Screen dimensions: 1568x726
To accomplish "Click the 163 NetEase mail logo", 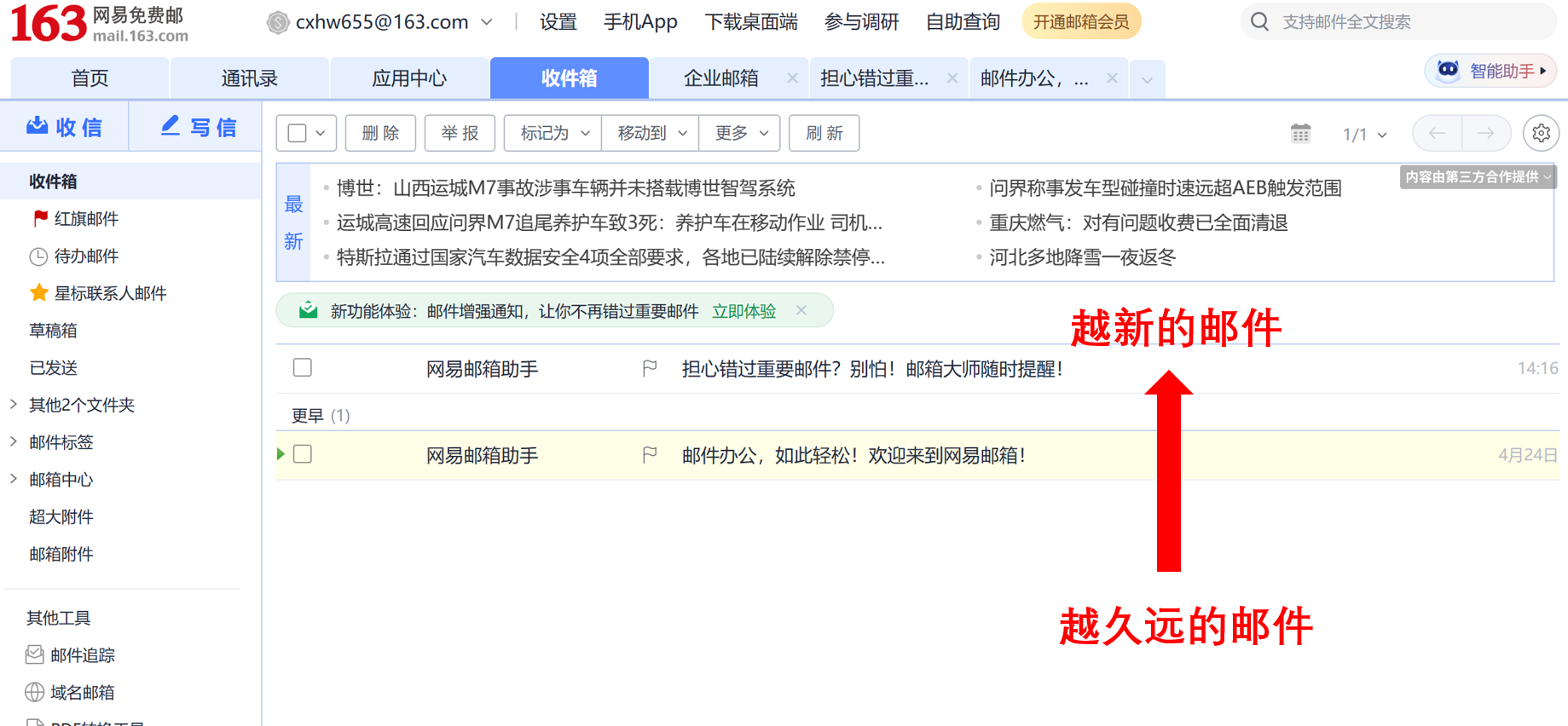I will (x=99, y=23).
